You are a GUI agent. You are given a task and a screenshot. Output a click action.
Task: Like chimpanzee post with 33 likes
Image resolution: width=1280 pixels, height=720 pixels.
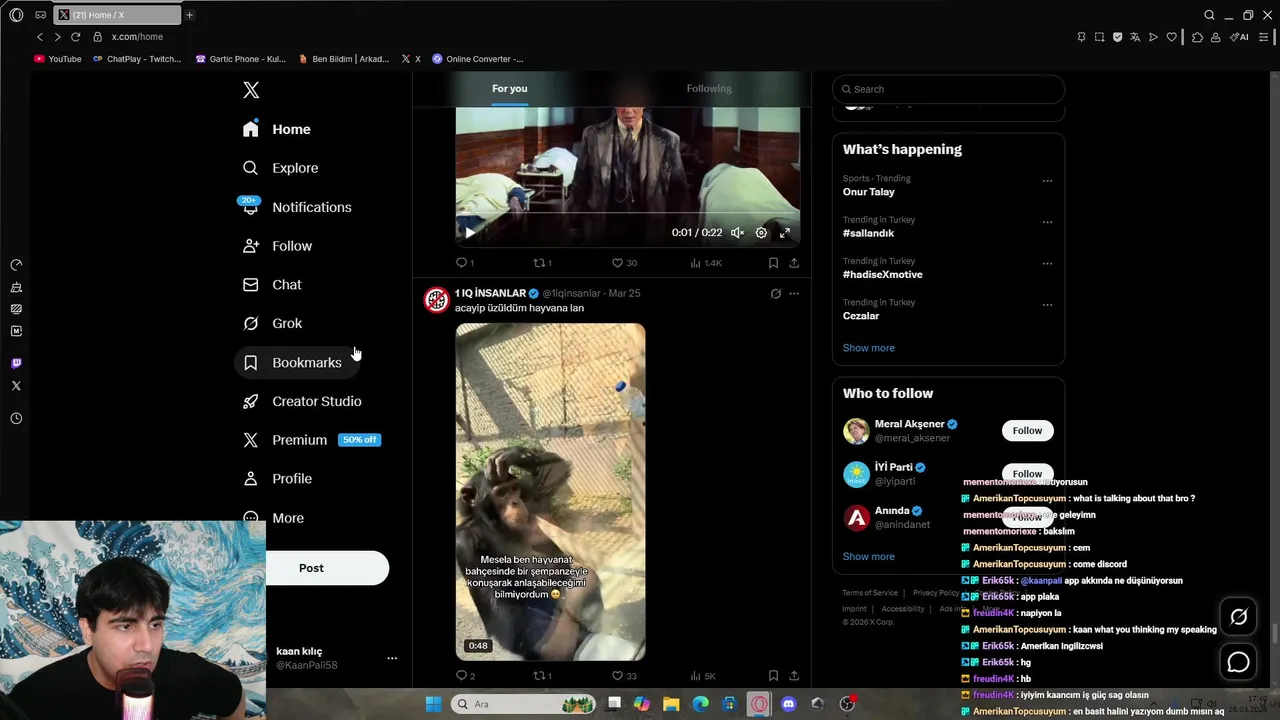click(624, 676)
